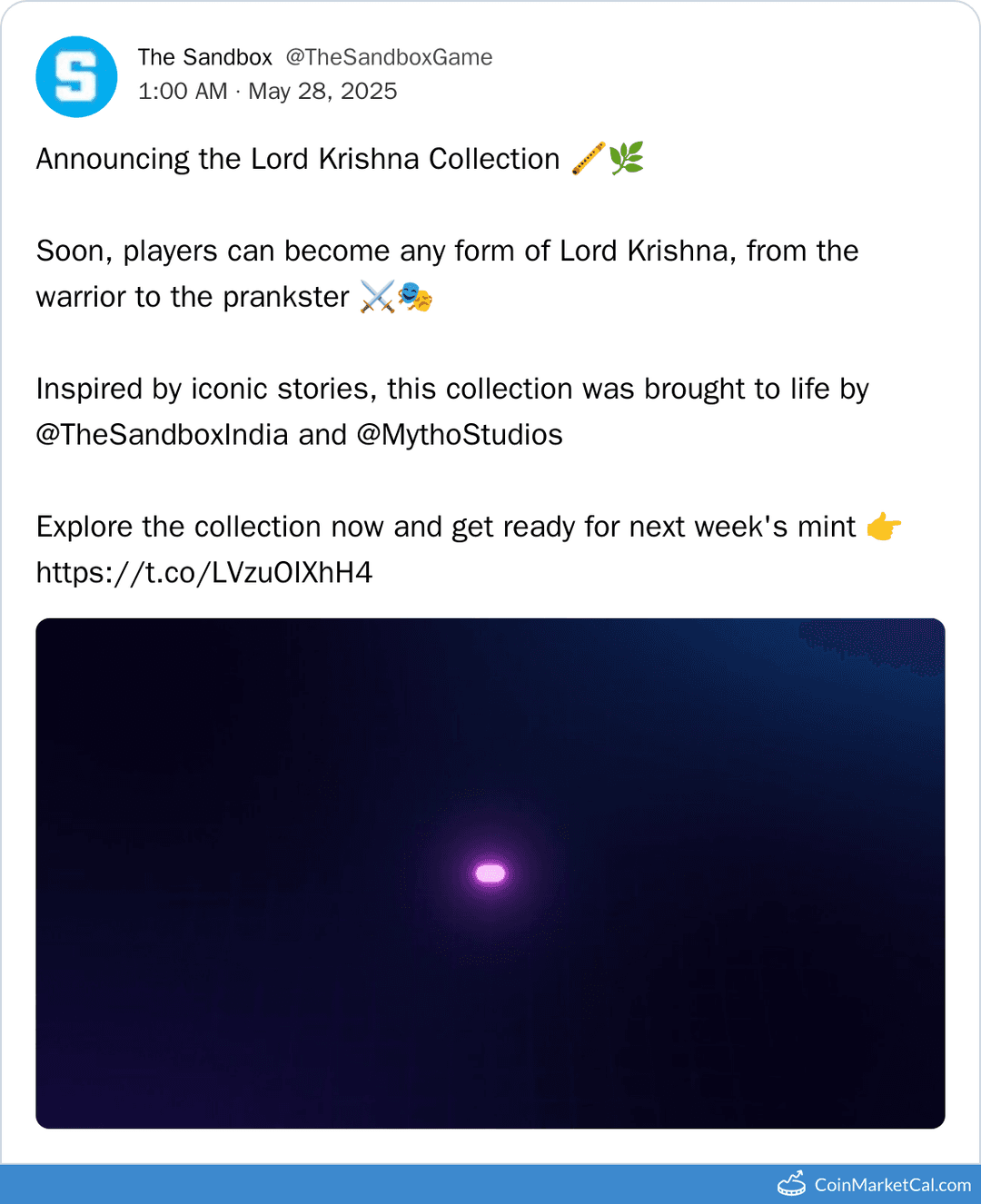Click the crossed swords emoji
This screenshot has height=1204, width=981.
tap(377, 297)
